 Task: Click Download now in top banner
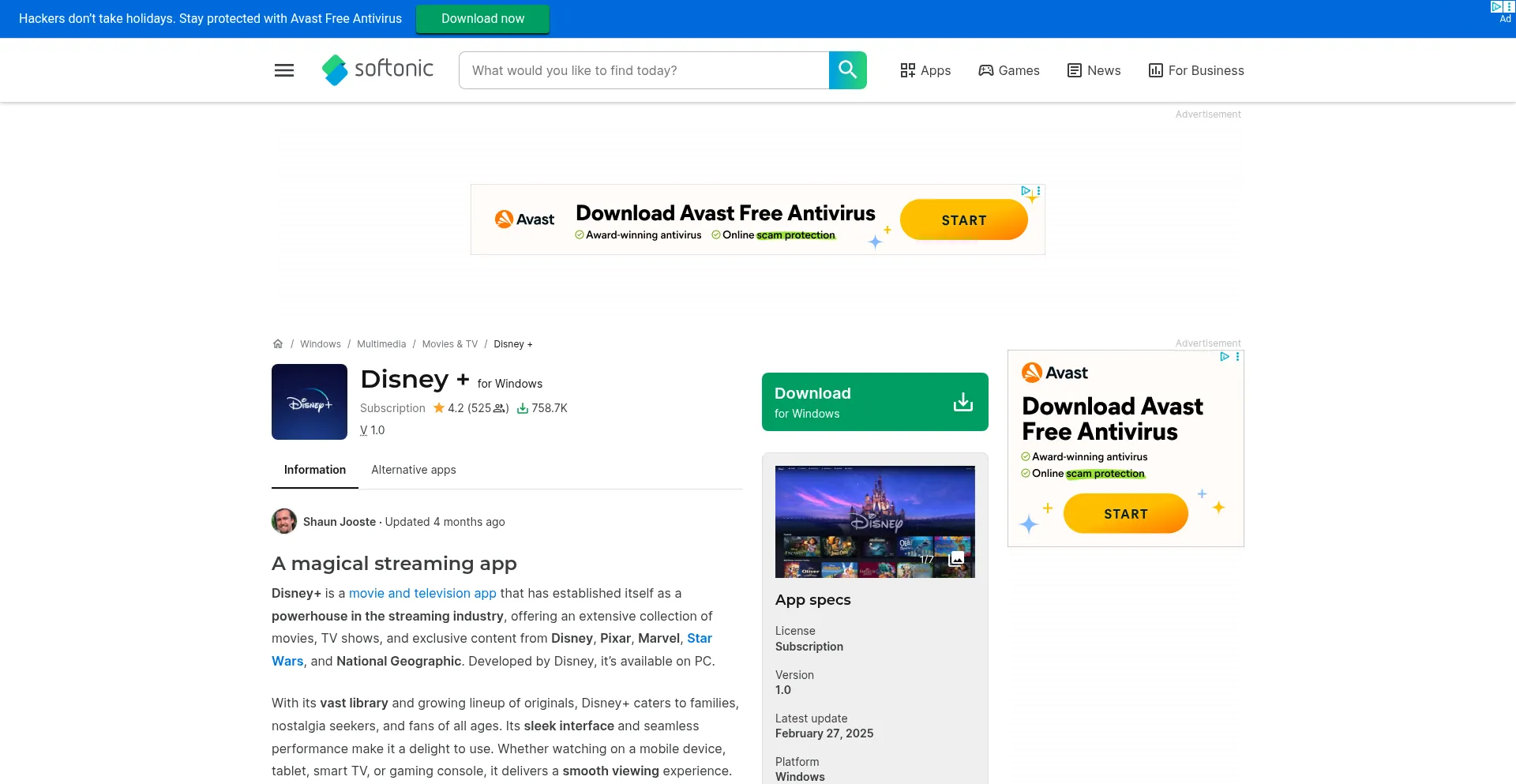(x=482, y=19)
